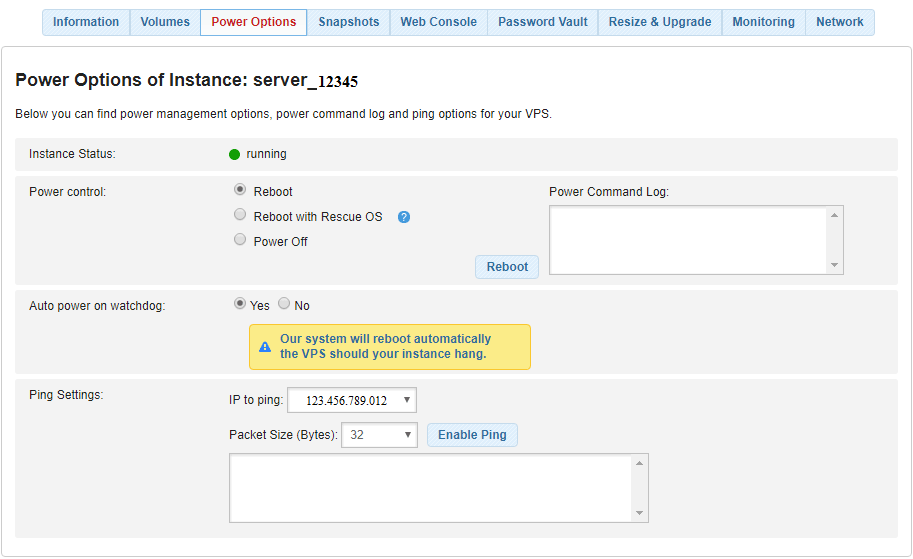Click the watchdog warning triangle icon
The image size is (913, 559).
pos(265,347)
